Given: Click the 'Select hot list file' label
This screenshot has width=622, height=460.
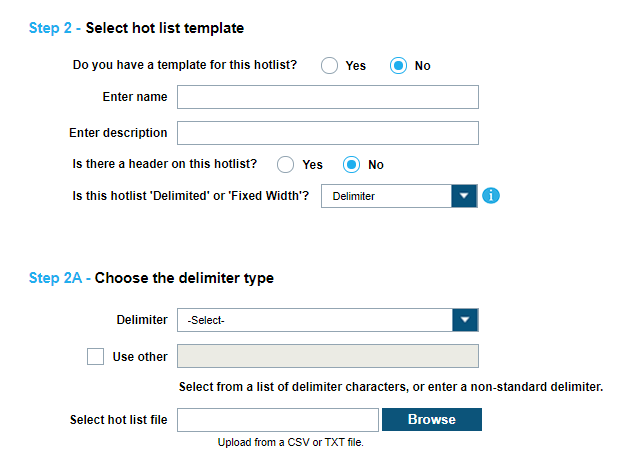Looking at the screenshot, I should click(x=118, y=420).
